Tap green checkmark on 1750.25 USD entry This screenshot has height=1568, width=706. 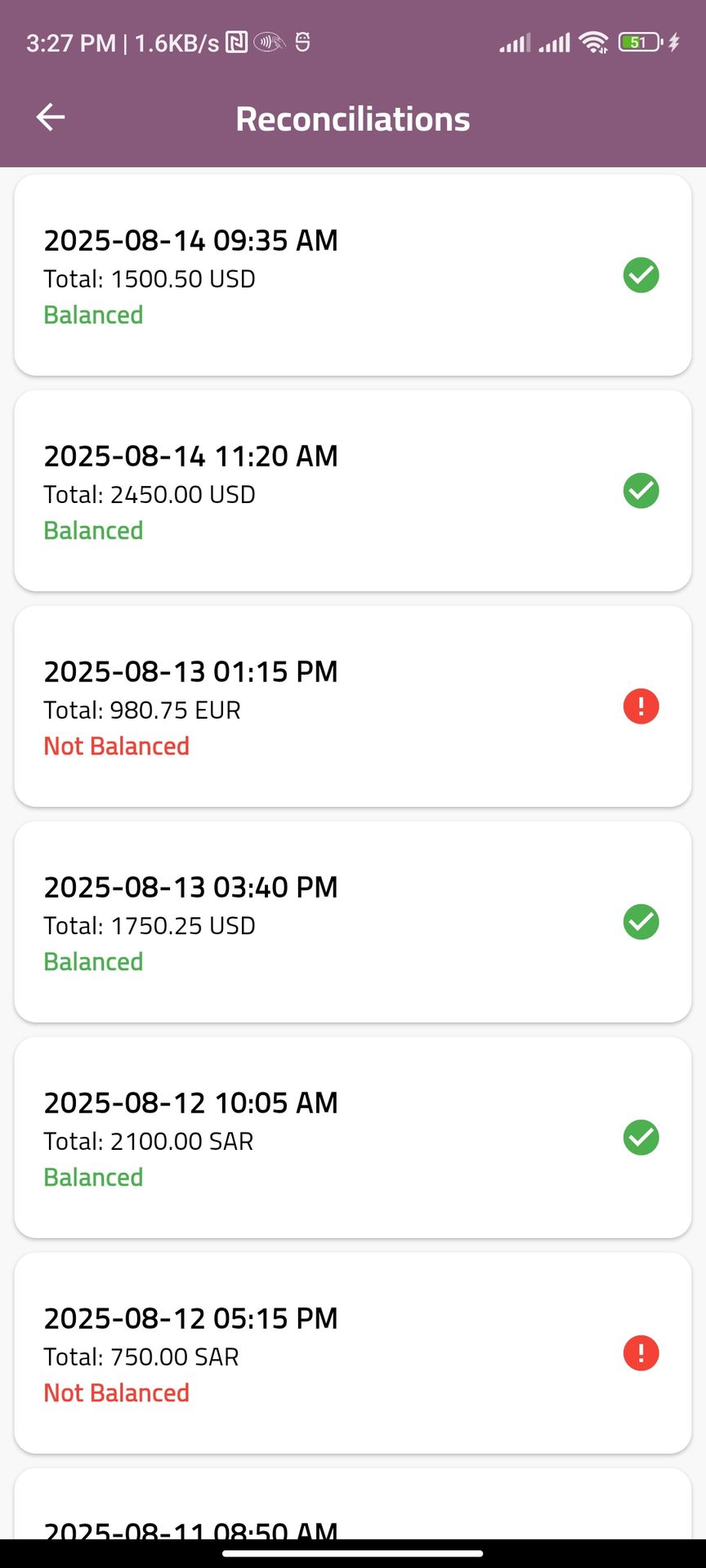[641, 922]
